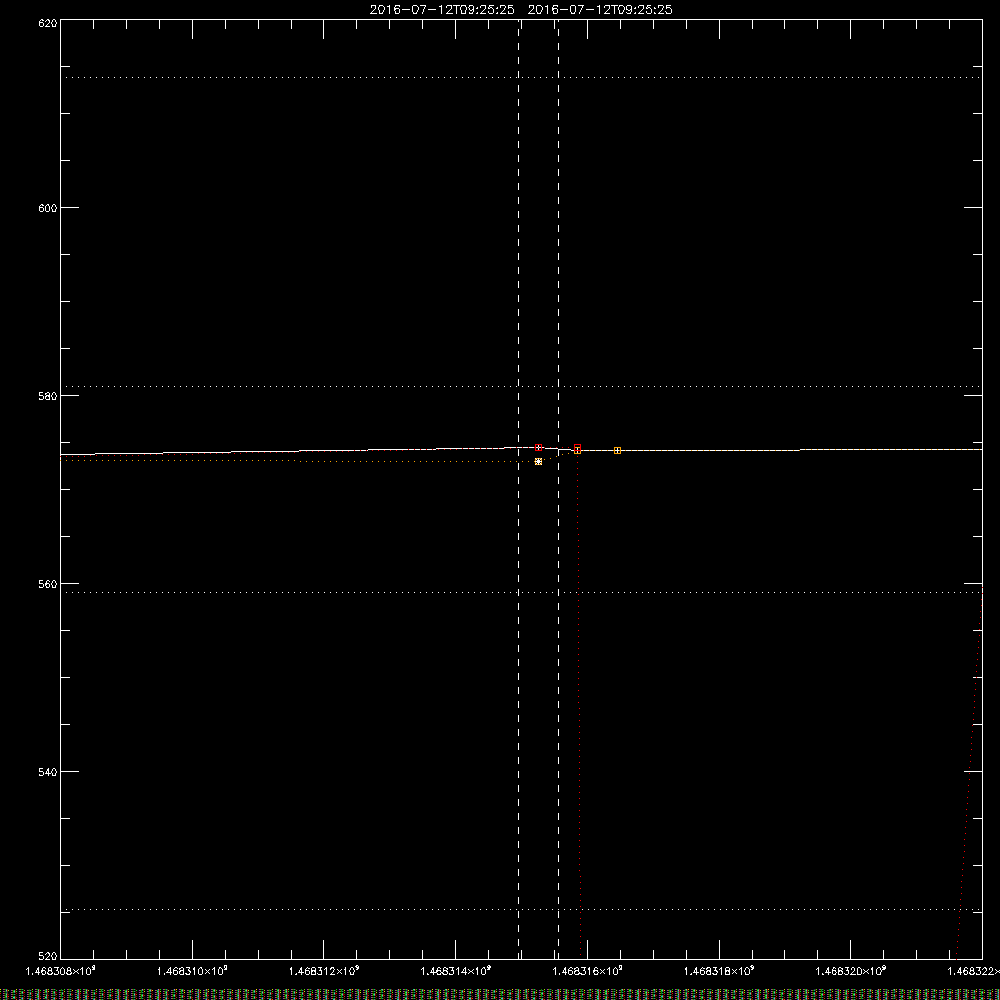Click the first timestamp 2016-07-12T09:25:25 in the title

point(442,10)
